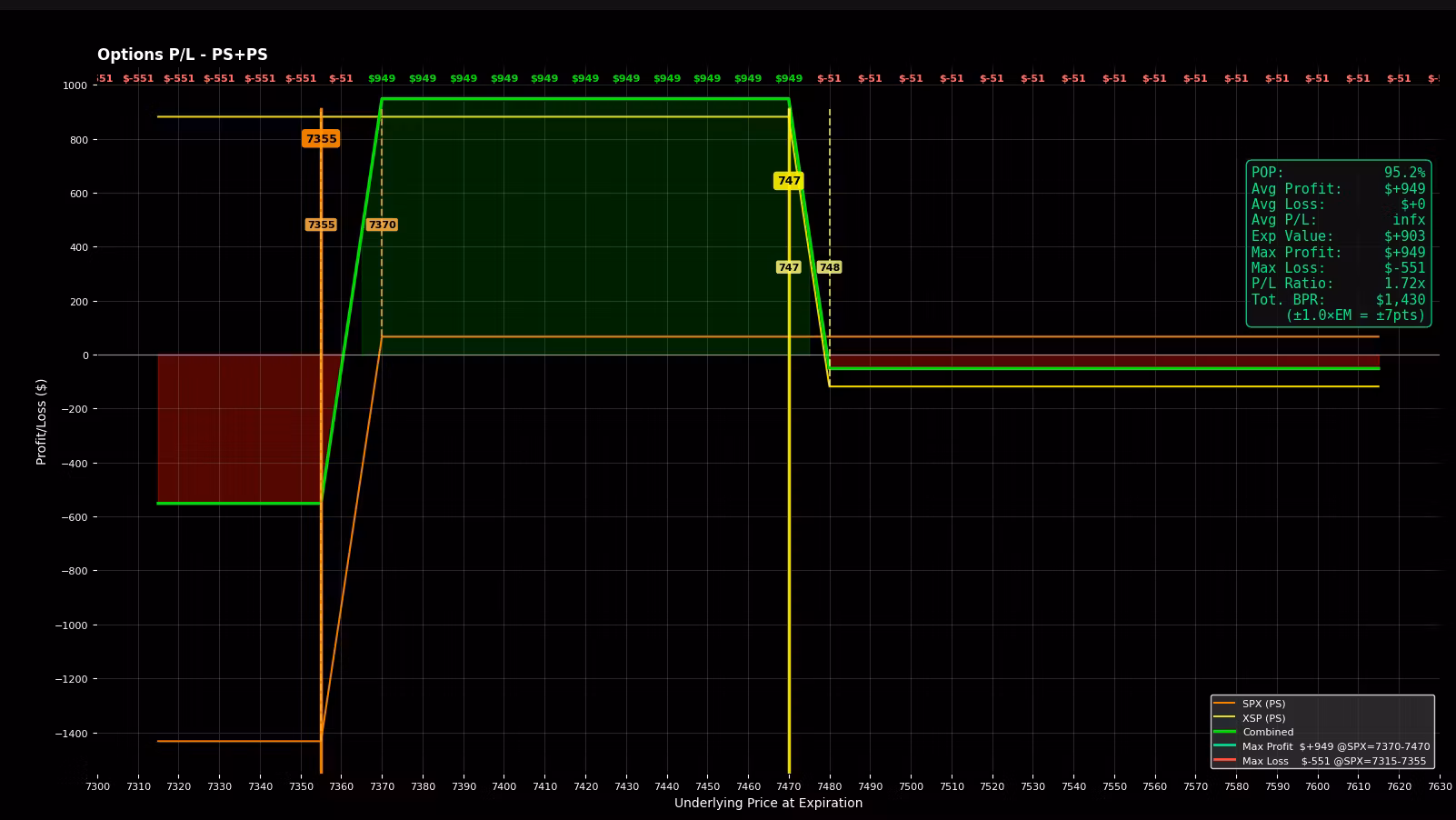Click 'Max Loss: $-551' in the stats box

coord(1338,268)
